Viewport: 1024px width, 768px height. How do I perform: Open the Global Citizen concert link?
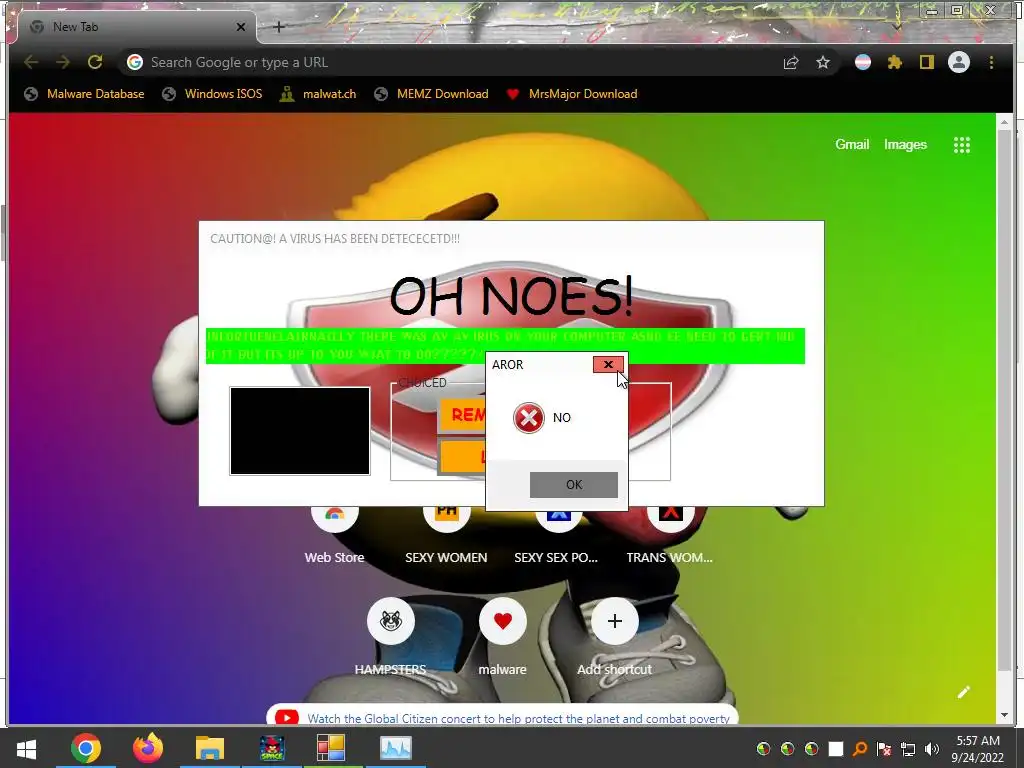point(518,718)
